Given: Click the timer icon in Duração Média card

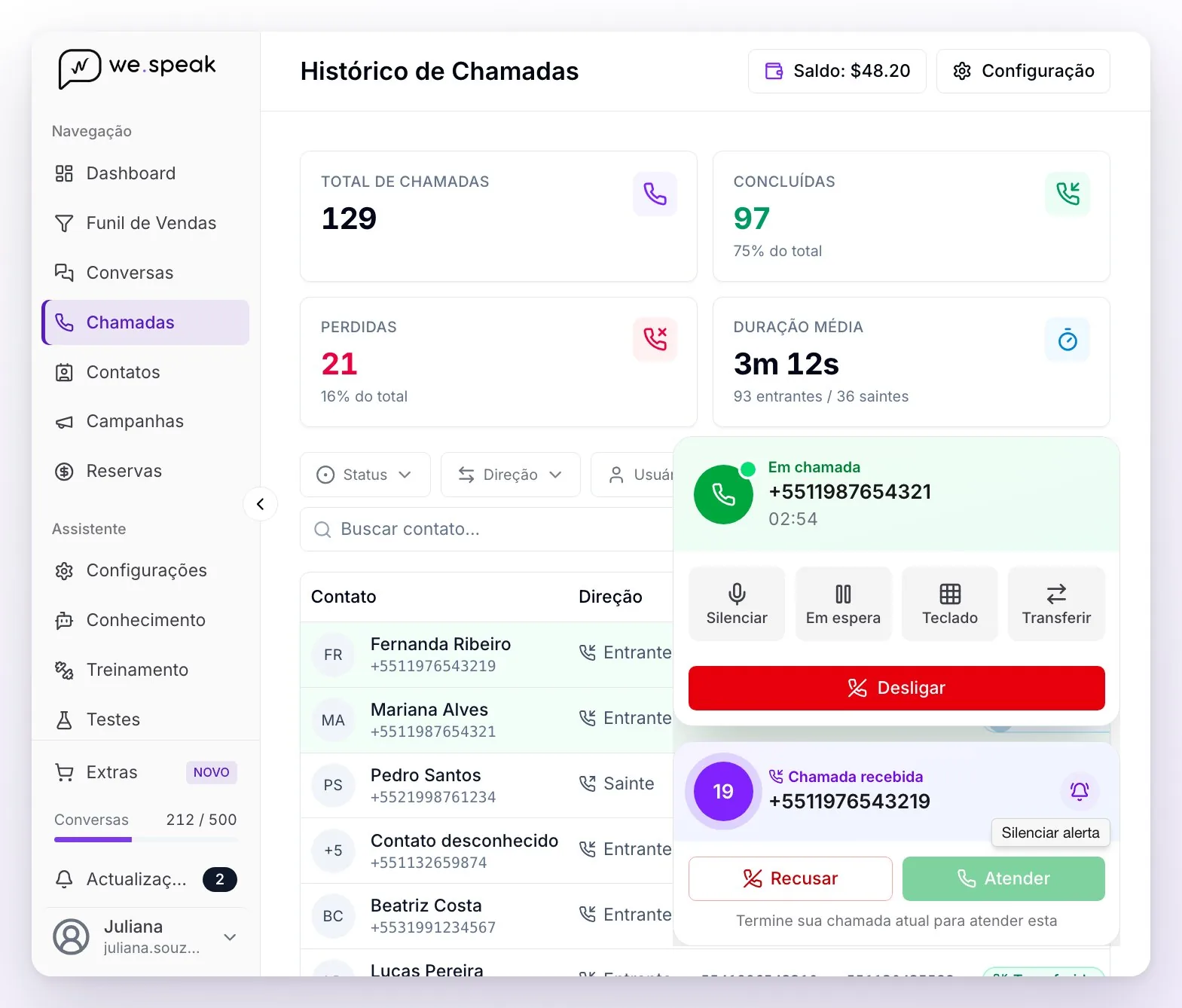Looking at the screenshot, I should click(x=1067, y=340).
